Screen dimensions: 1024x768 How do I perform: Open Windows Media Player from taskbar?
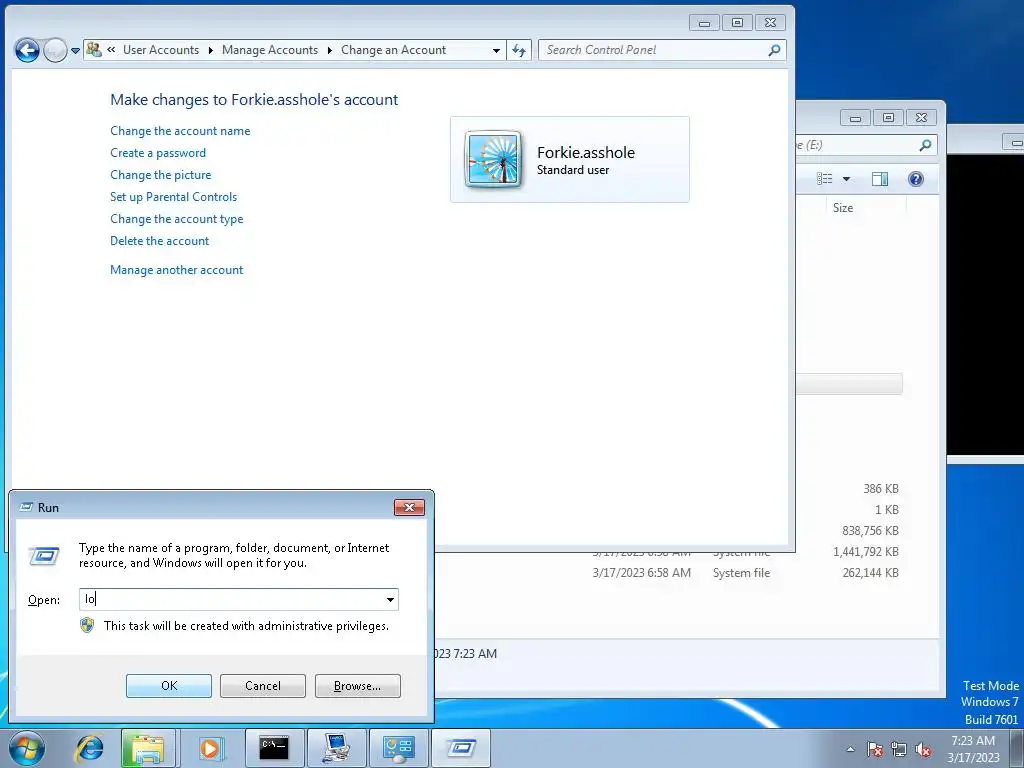(210, 748)
